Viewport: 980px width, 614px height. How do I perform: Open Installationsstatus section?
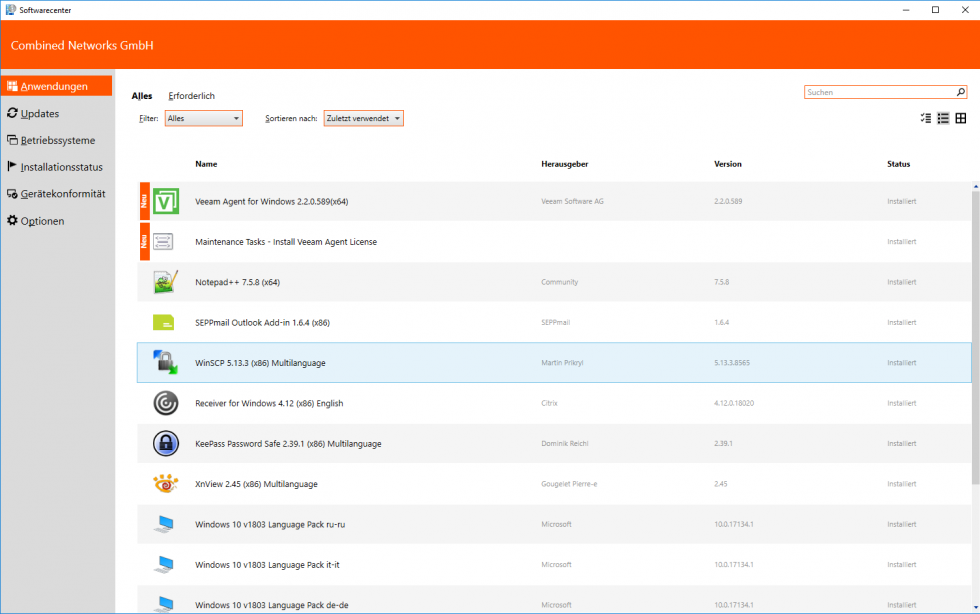(x=61, y=167)
